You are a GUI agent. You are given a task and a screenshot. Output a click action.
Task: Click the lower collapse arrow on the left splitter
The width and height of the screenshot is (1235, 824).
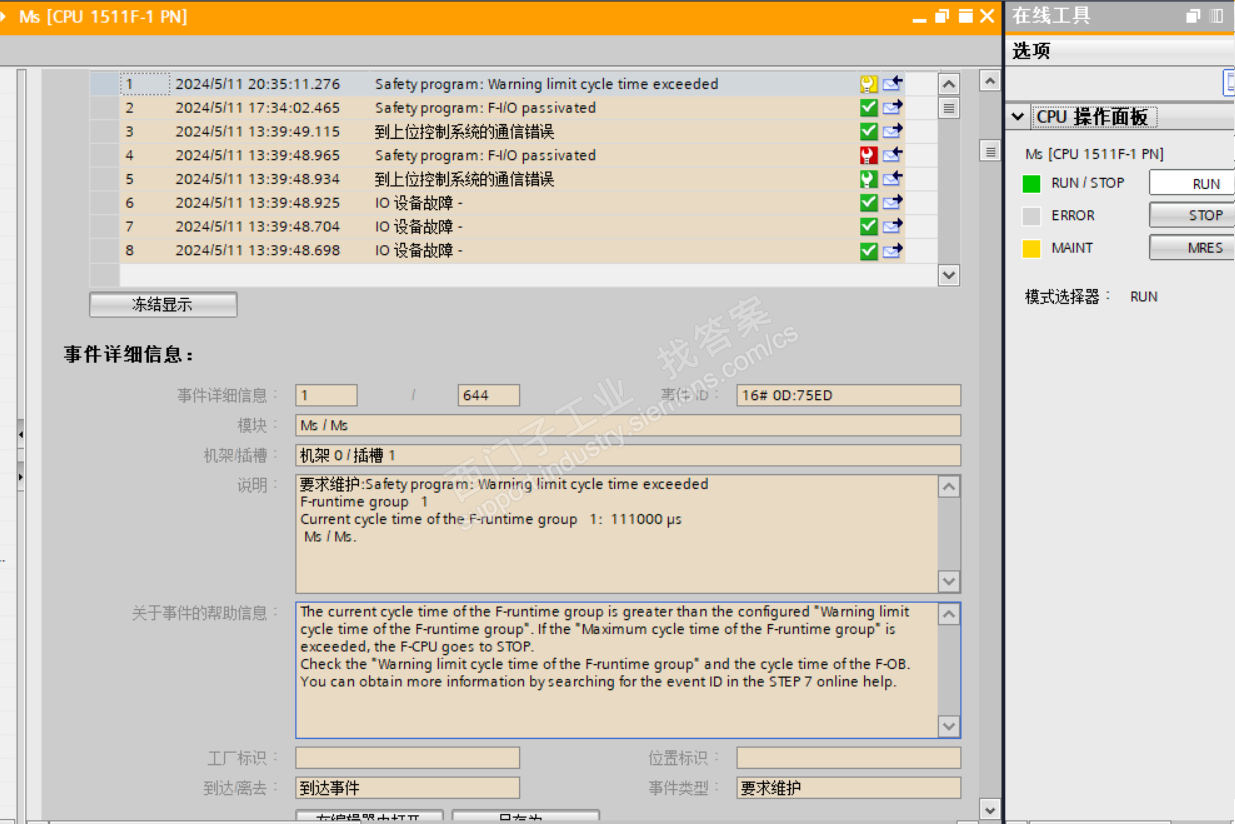[x=20, y=478]
